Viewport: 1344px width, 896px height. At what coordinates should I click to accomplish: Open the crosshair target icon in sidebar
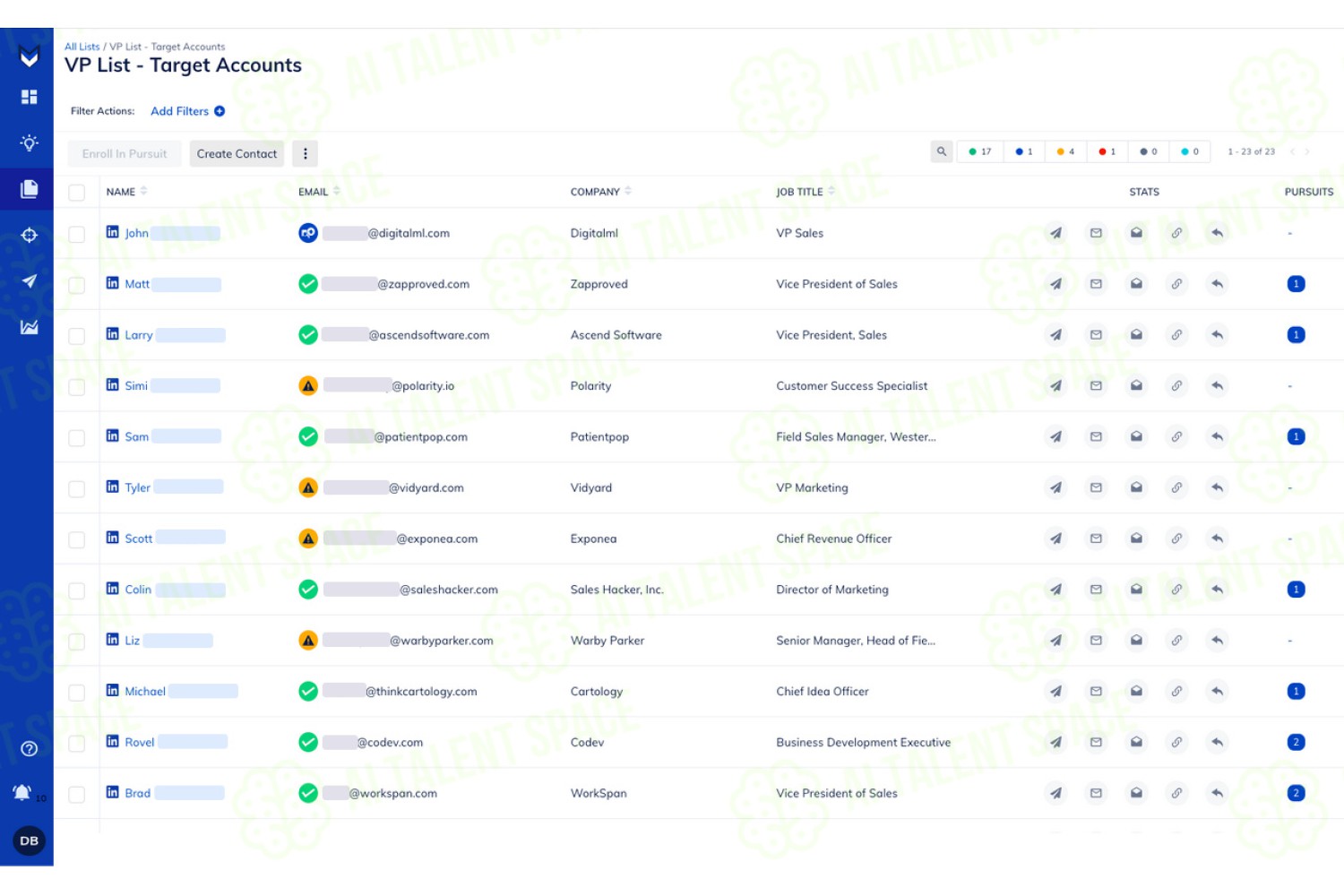click(x=29, y=235)
